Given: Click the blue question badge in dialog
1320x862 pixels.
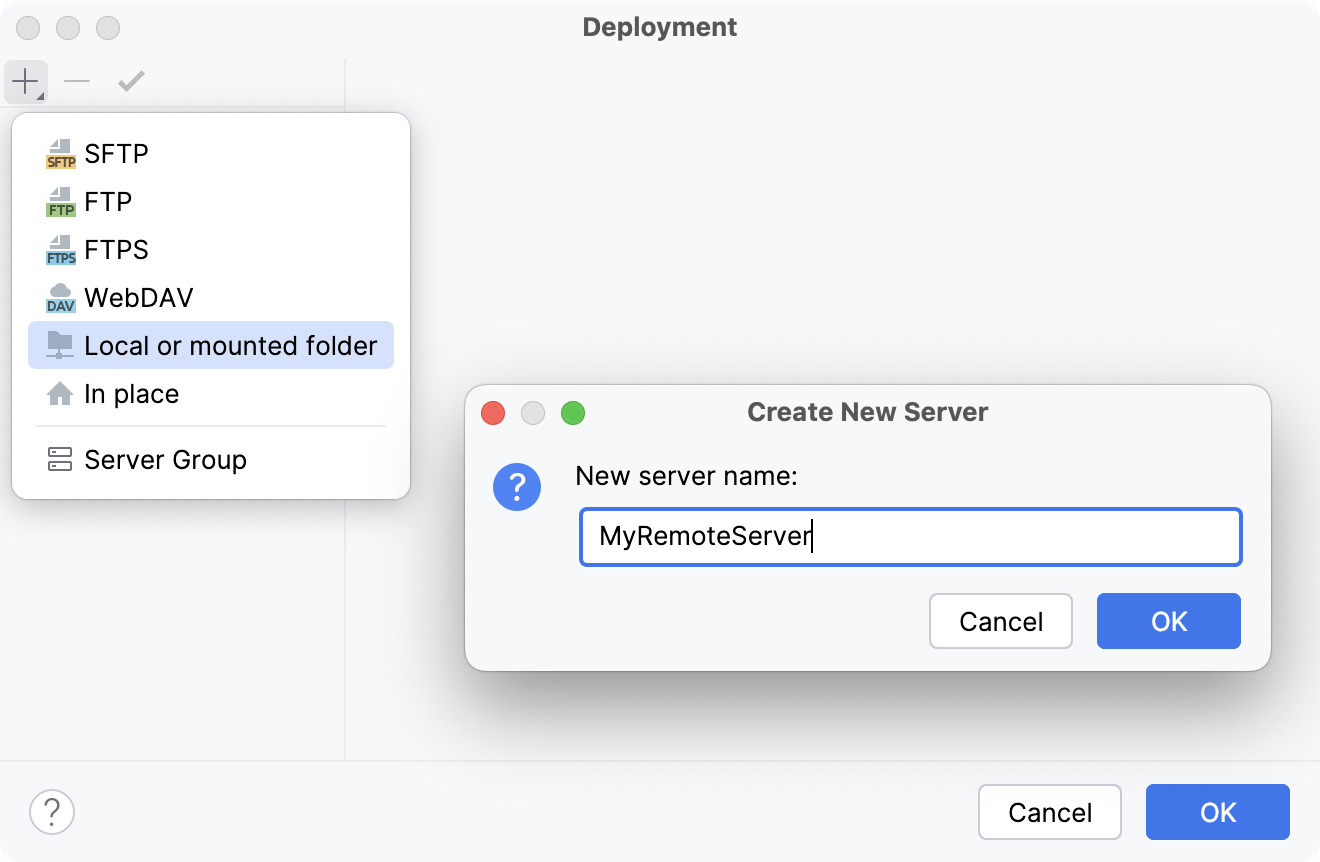Looking at the screenshot, I should click(x=517, y=487).
